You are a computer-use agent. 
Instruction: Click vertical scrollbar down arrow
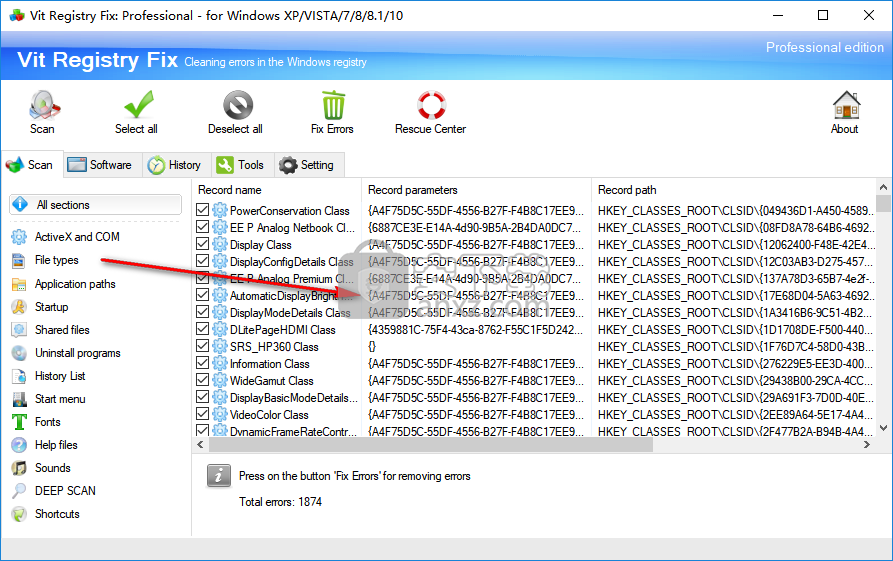click(x=883, y=428)
